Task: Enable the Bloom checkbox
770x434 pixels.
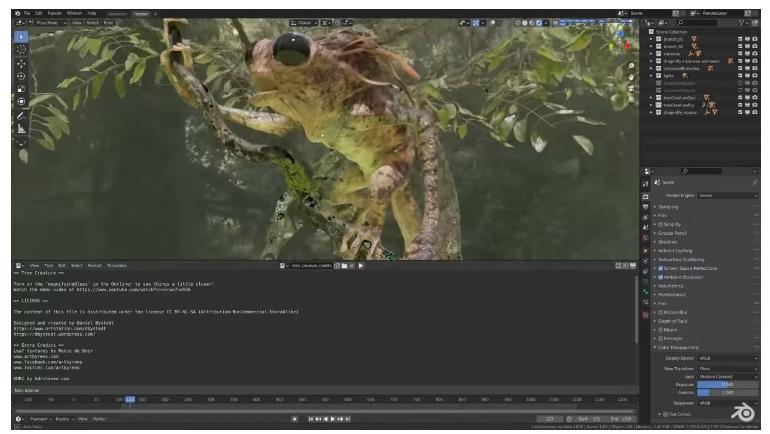Action: pyautogui.click(x=661, y=330)
